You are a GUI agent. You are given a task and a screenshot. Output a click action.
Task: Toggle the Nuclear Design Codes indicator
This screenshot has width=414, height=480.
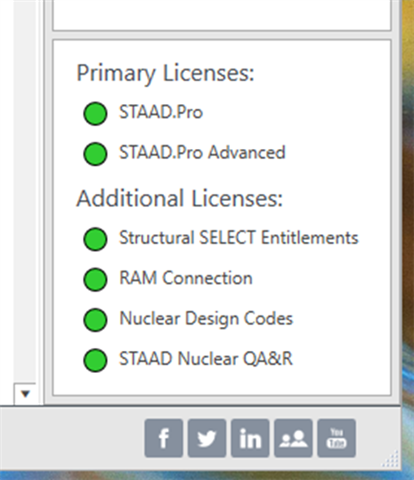tap(95, 320)
